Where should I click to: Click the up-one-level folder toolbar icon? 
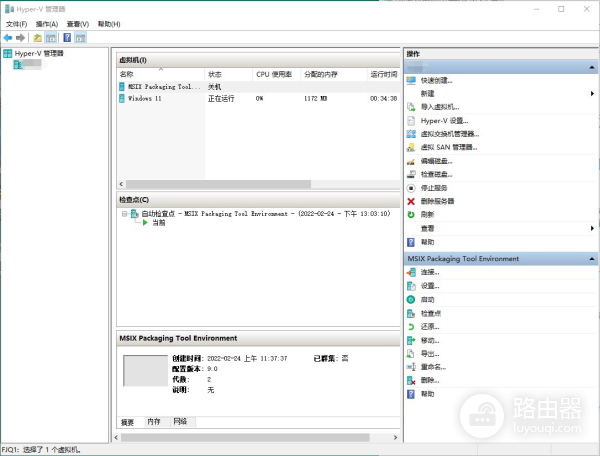click(38, 38)
